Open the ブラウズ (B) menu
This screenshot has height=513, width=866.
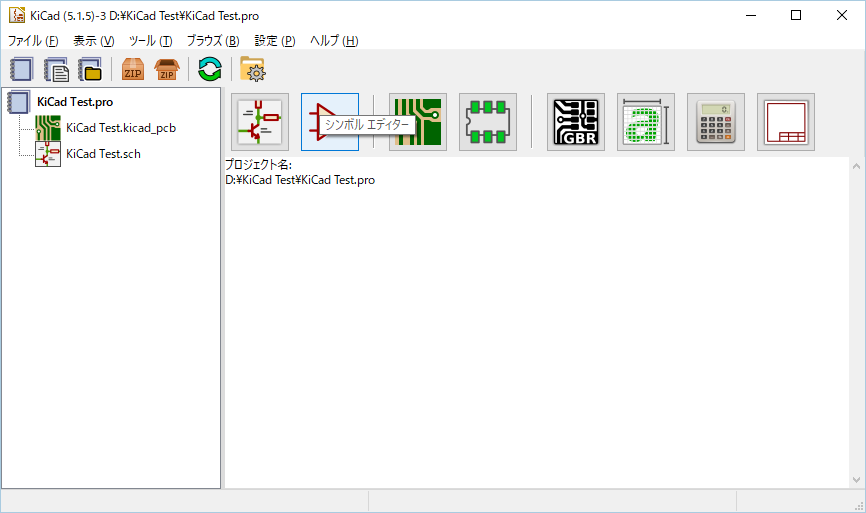(x=213, y=41)
